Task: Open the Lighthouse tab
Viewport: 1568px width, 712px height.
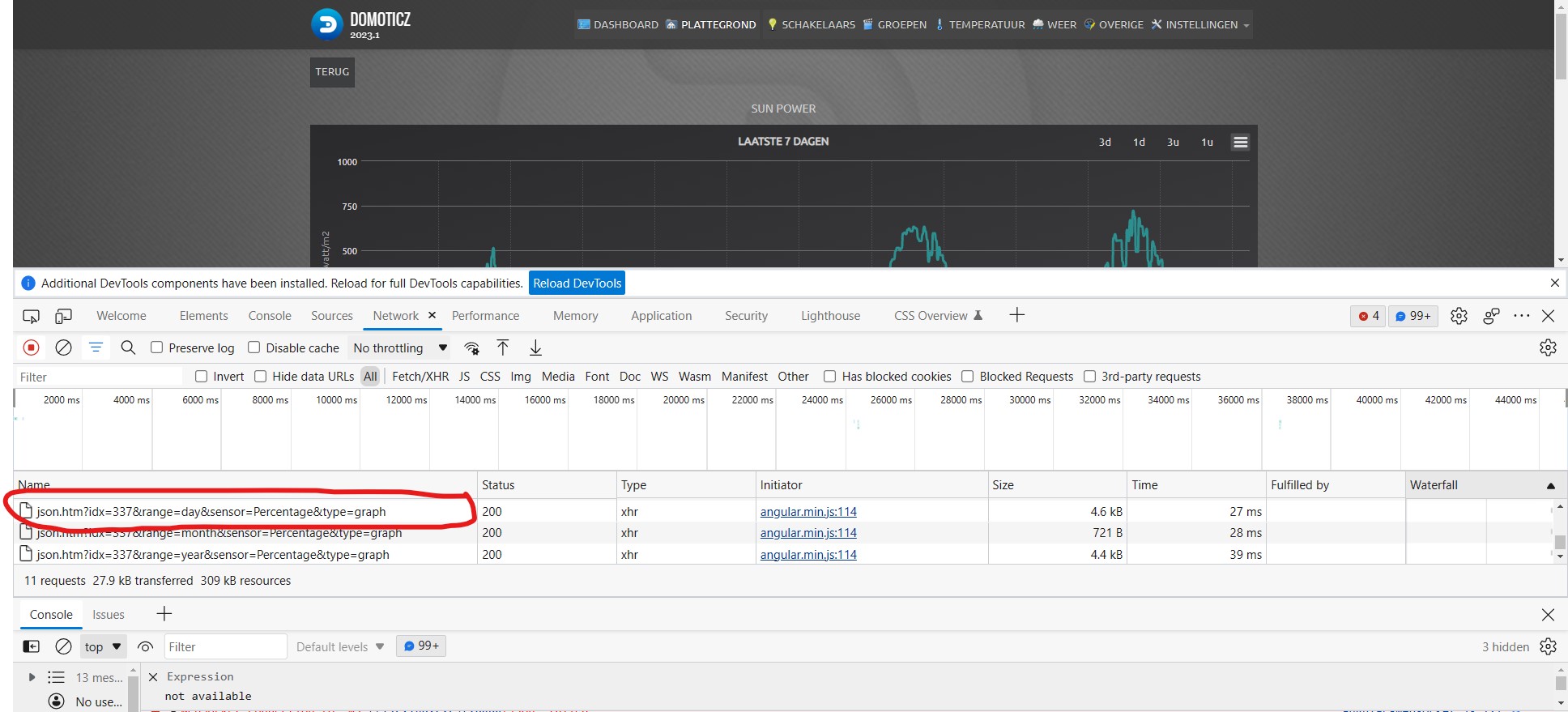Action: pyautogui.click(x=830, y=316)
